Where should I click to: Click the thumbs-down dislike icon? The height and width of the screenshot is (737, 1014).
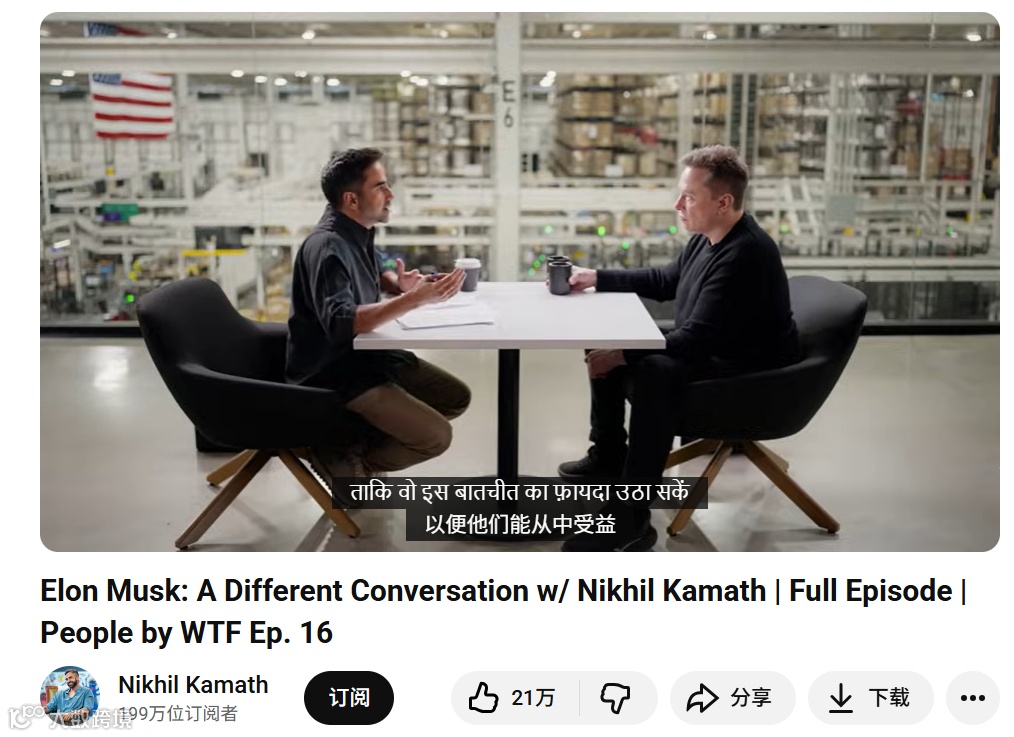point(615,698)
